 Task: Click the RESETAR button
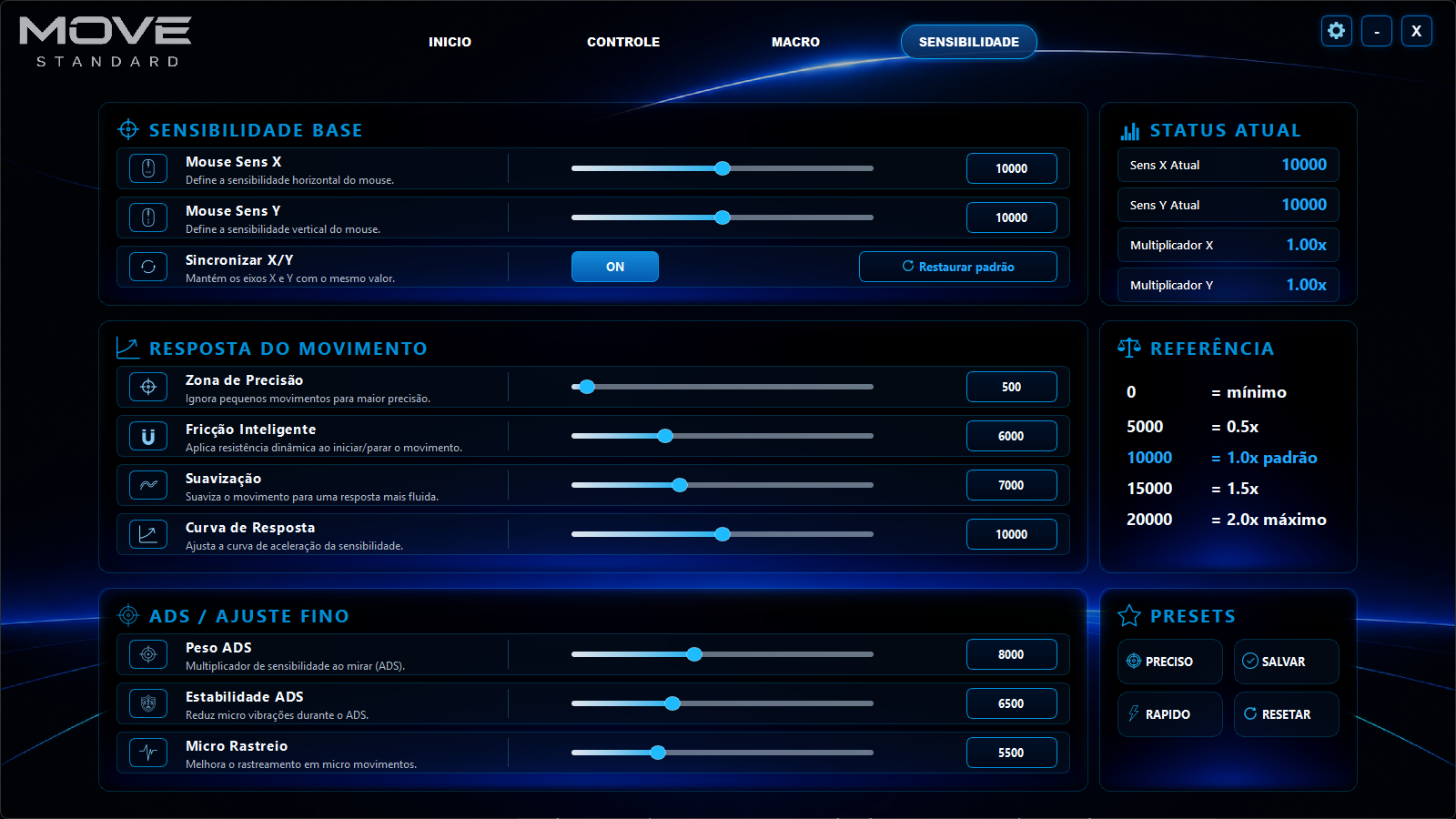pos(1287,714)
